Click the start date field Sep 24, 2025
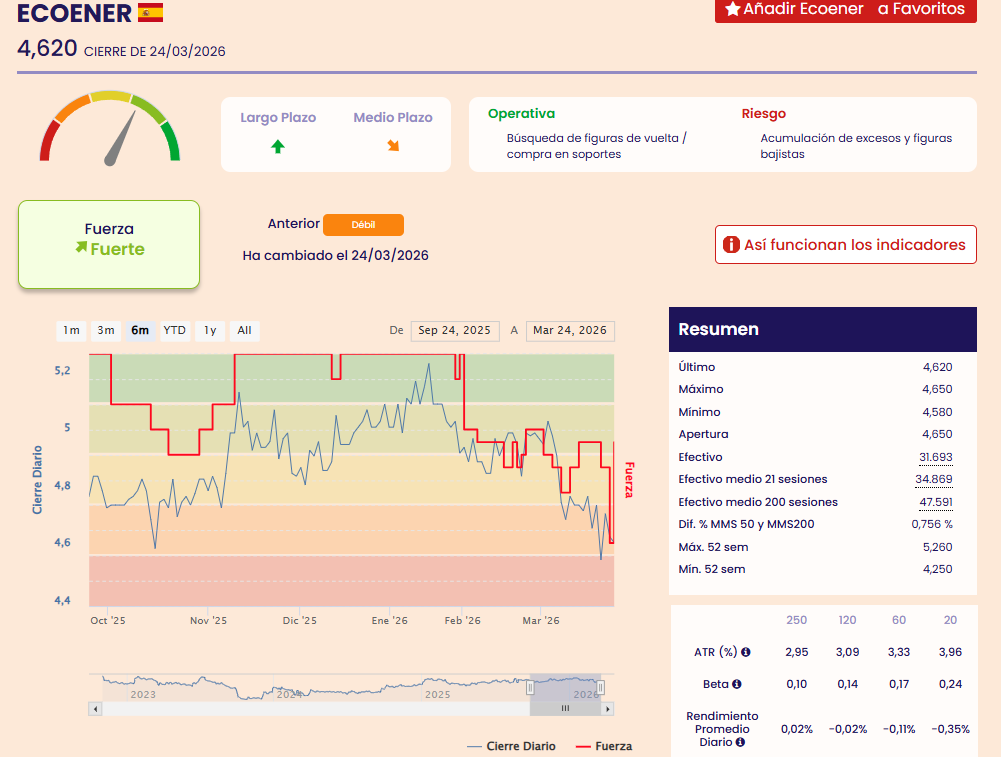Screen dimensions: 1001x757 (x=455, y=331)
